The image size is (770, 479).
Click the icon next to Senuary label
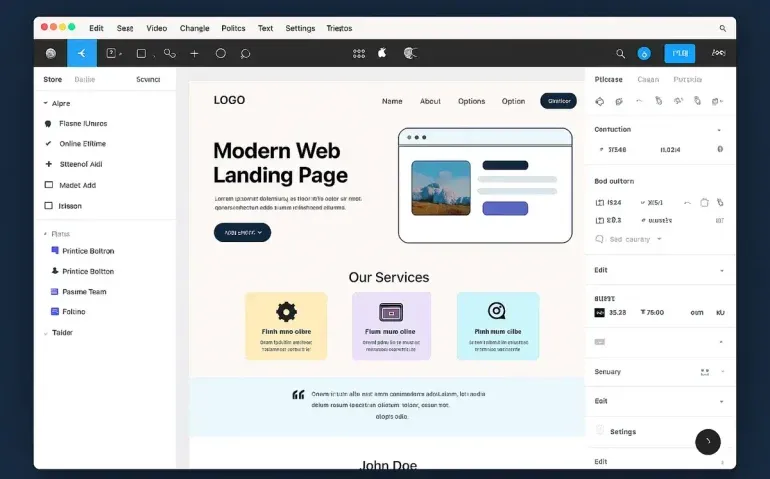705,372
